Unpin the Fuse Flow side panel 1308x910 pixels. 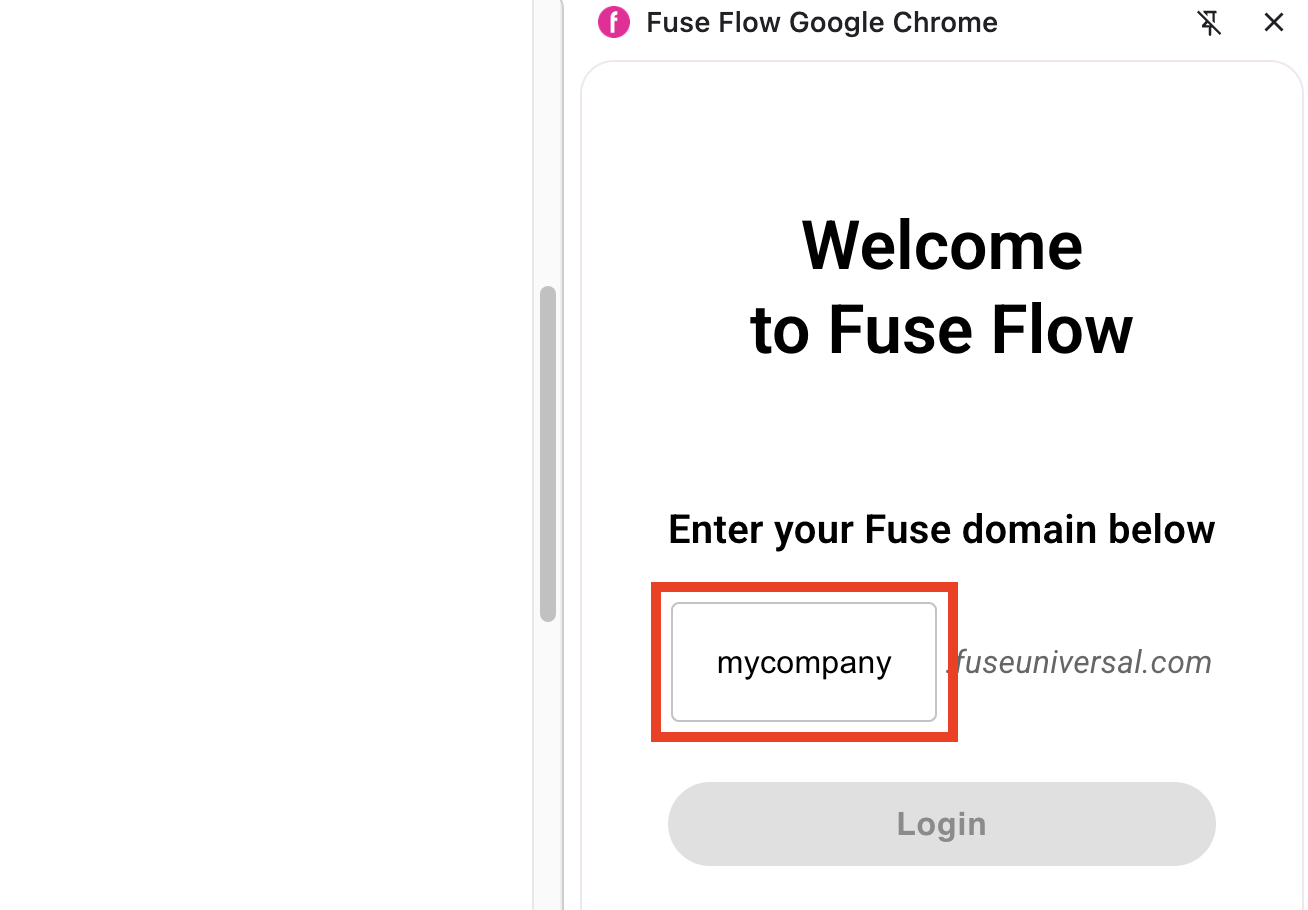coord(1209,22)
